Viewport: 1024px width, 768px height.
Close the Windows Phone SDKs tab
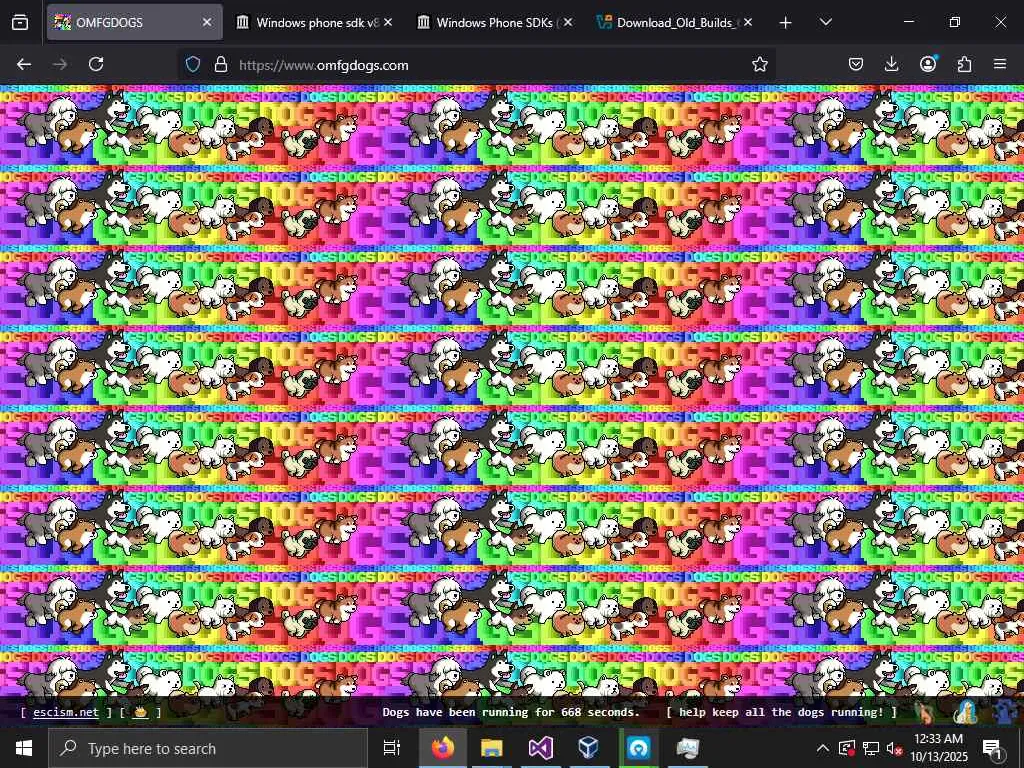[568, 22]
